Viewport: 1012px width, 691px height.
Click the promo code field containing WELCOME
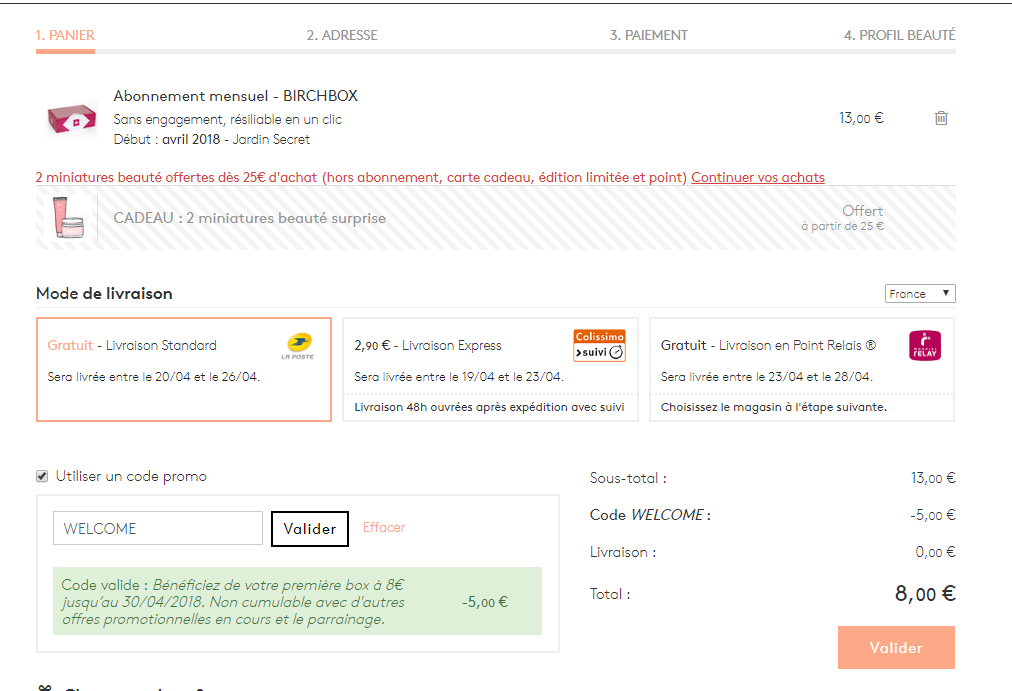(157, 529)
